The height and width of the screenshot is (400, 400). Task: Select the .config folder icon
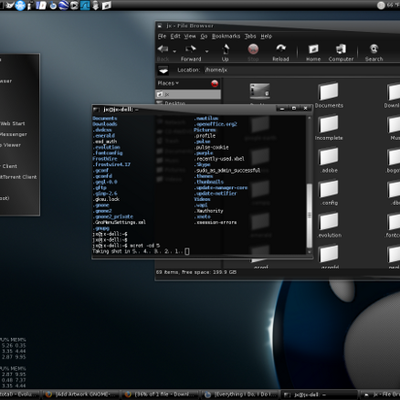329,189
